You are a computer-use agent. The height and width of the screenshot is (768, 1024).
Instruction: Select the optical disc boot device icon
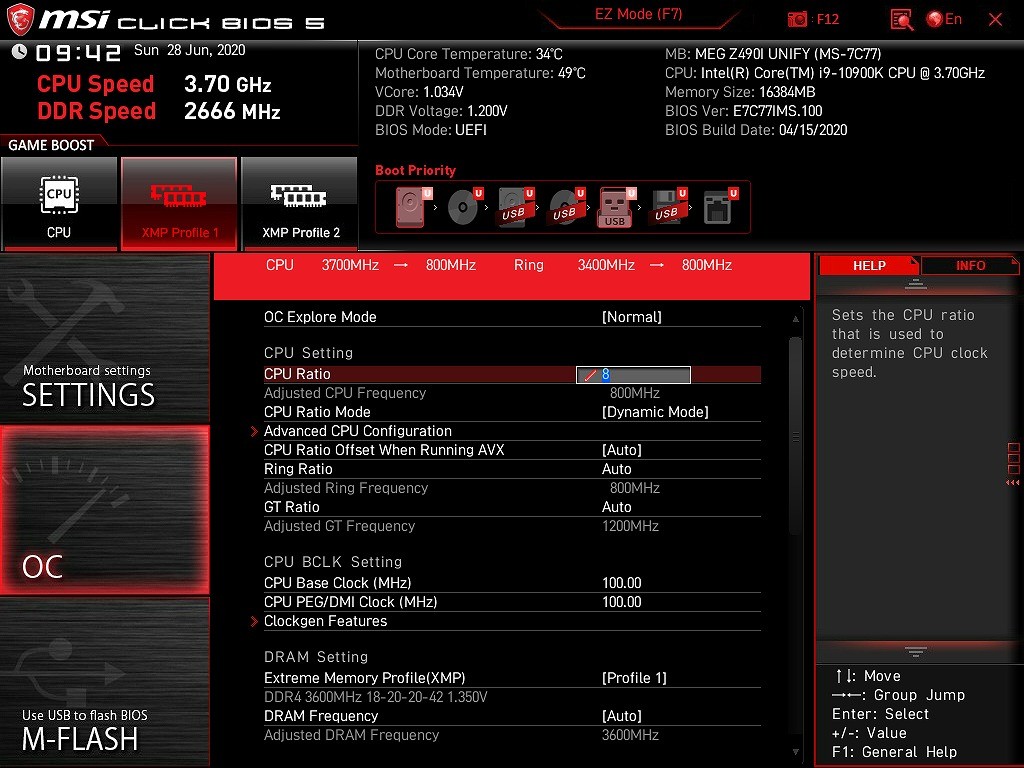(464, 208)
